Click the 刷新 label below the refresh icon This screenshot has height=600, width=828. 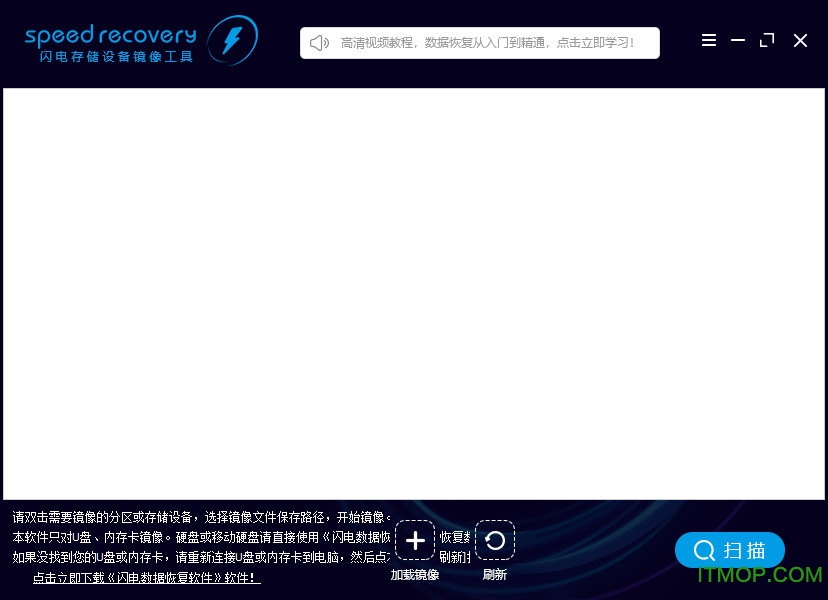[x=495, y=574]
